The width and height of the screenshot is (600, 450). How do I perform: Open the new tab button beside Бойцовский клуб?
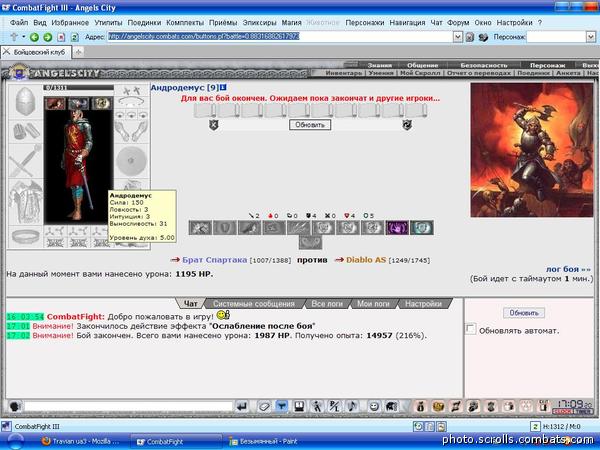(x=78, y=52)
